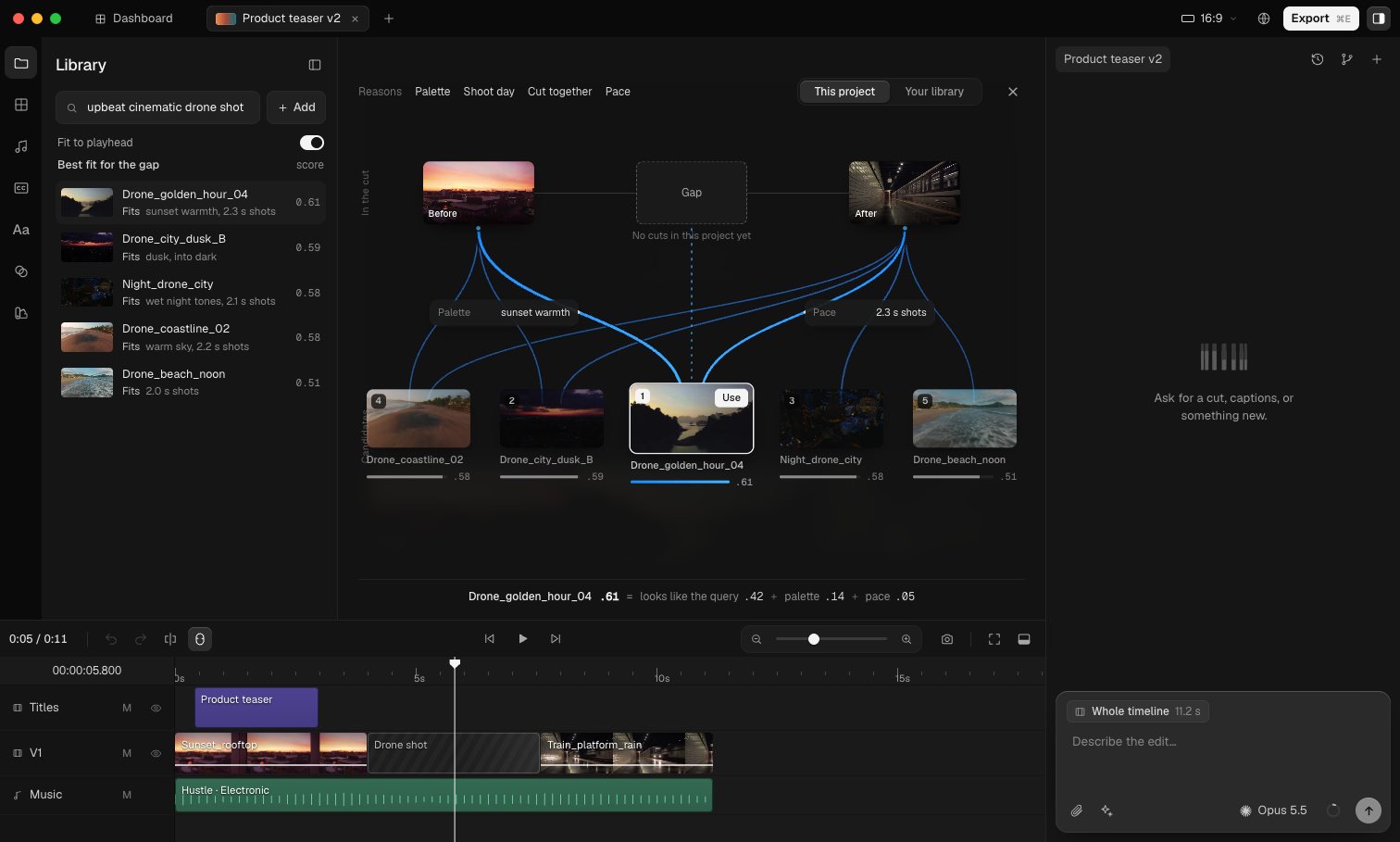Select the Drone_beach_noon thumbnail in the graph
The height and width of the screenshot is (842, 1400).
[965, 419]
